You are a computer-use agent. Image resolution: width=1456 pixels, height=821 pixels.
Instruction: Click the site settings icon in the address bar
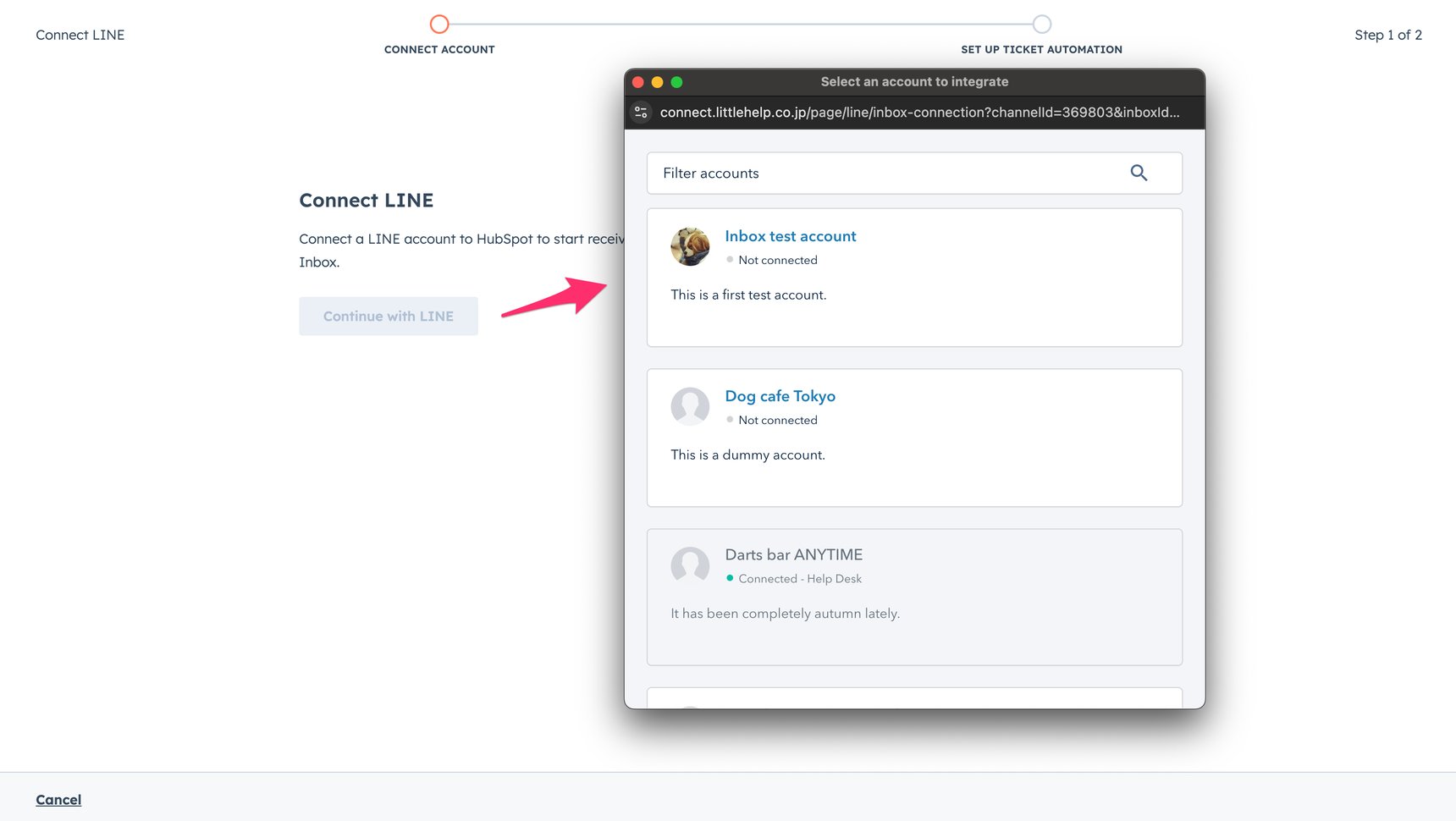point(640,112)
